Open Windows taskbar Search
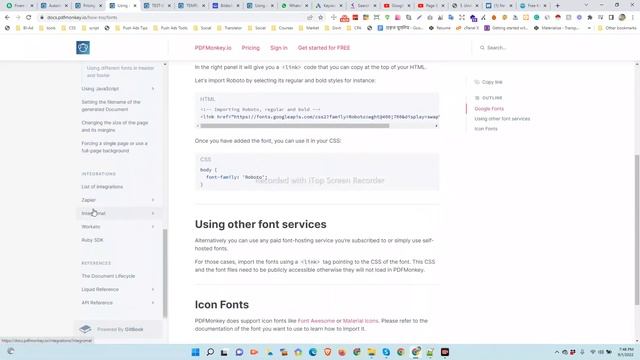The width and height of the screenshot is (640, 360). coord(210,352)
